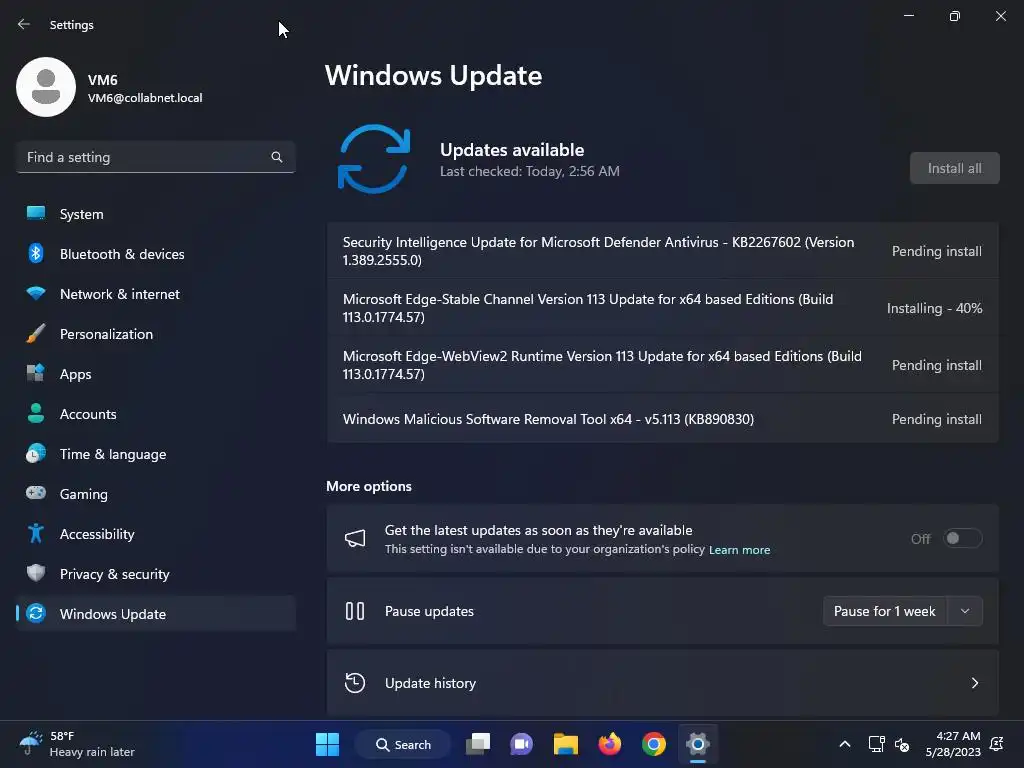The width and height of the screenshot is (1024, 768).
Task: Open Gaming settings
Action: pos(155,494)
